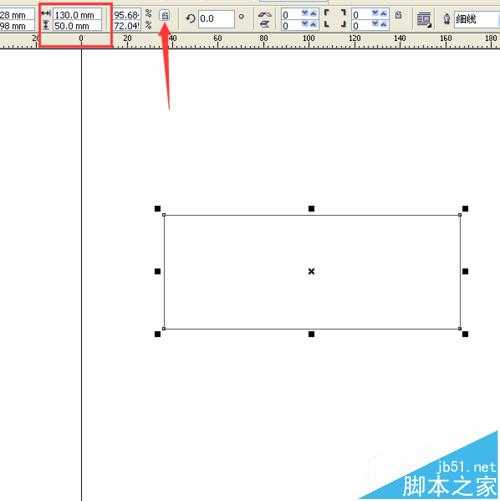
Task: Click the object height icon left of 50.0 mm
Action: [46, 25]
